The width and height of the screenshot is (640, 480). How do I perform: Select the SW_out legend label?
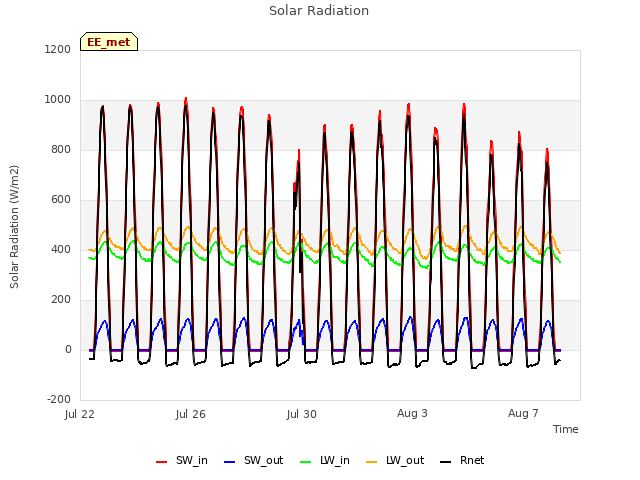click(x=263, y=461)
